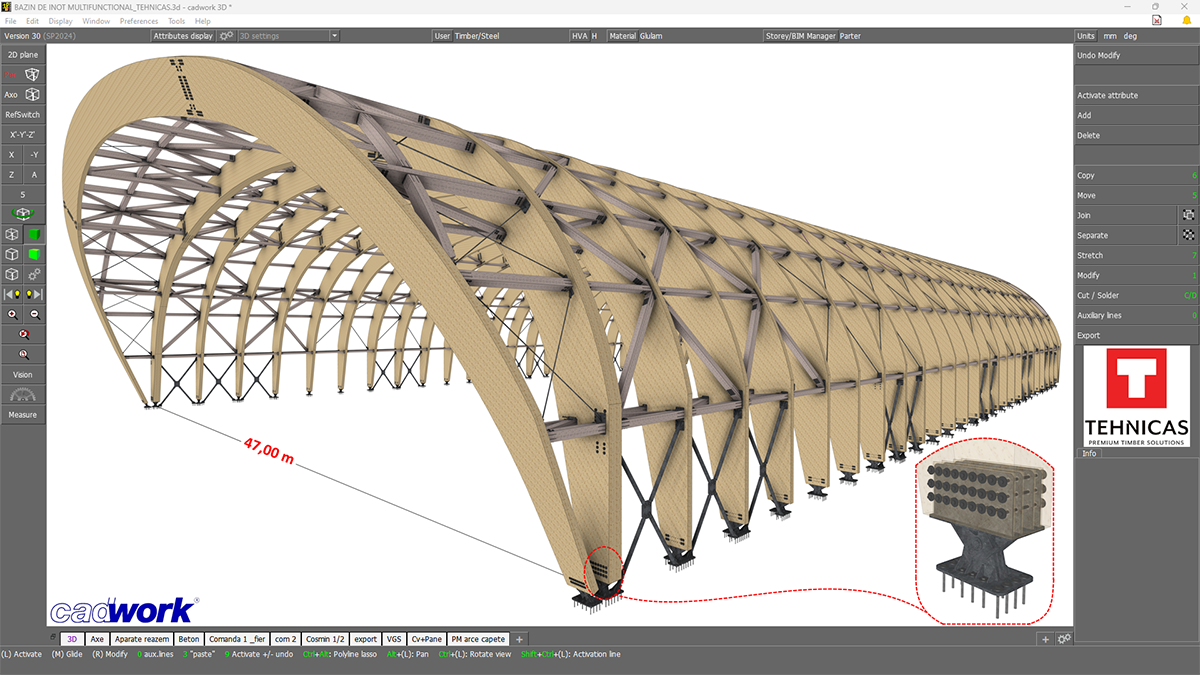
Task: Open the Display menu
Action: 60,21
